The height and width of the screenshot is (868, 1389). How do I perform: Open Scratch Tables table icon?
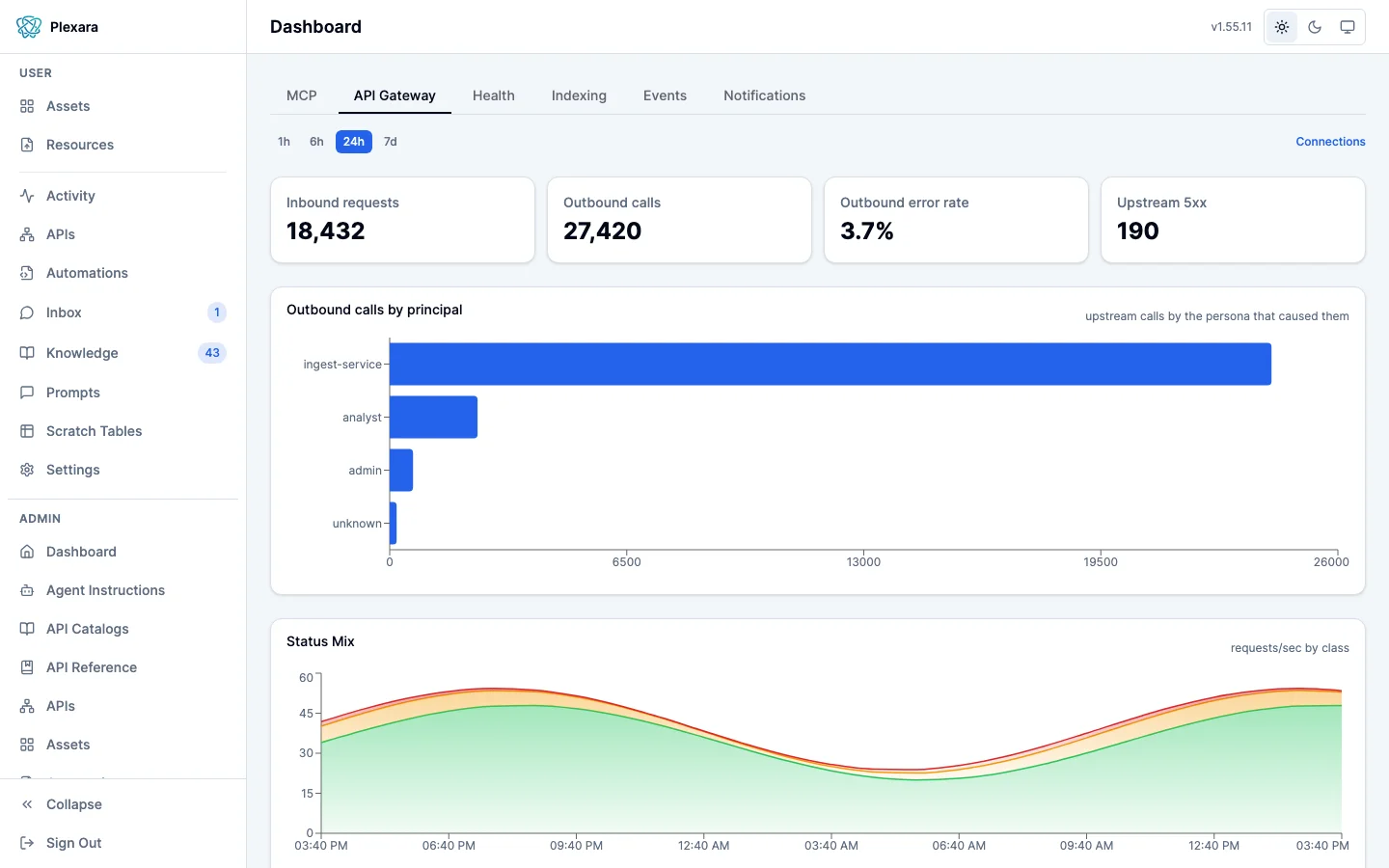pyautogui.click(x=27, y=431)
